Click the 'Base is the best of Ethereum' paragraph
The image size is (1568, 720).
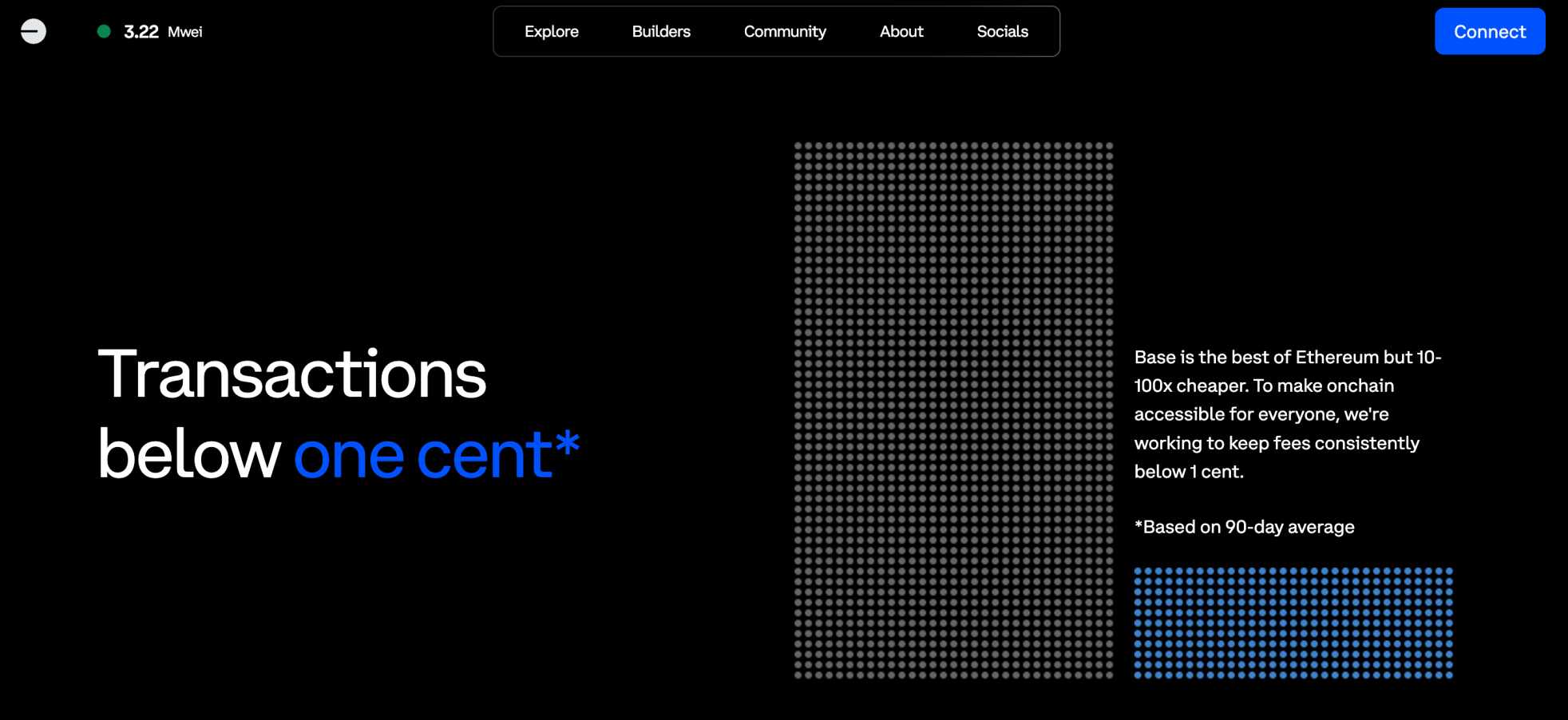1288,414
